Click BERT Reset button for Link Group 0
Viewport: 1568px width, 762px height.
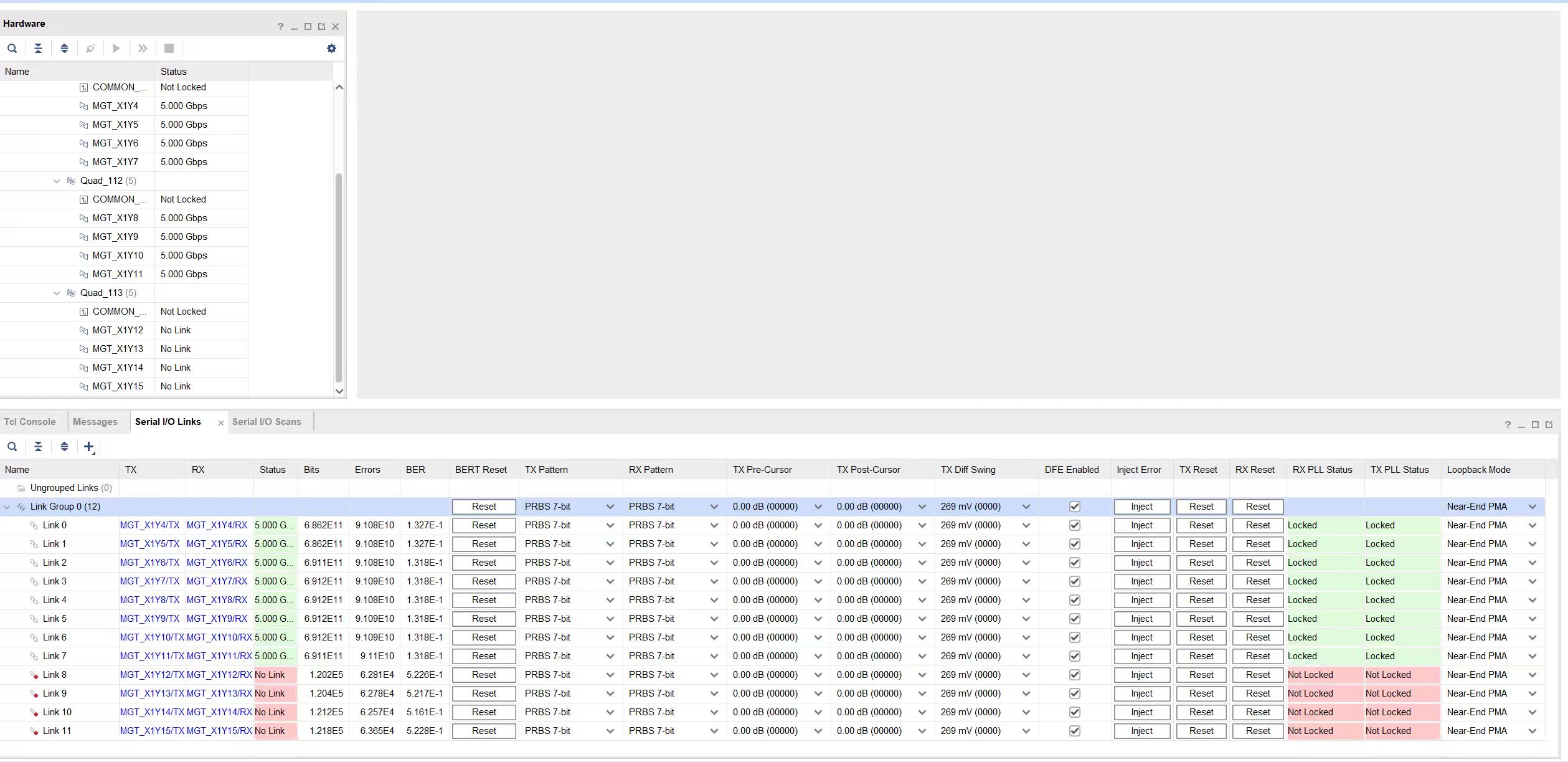(484, 507)
